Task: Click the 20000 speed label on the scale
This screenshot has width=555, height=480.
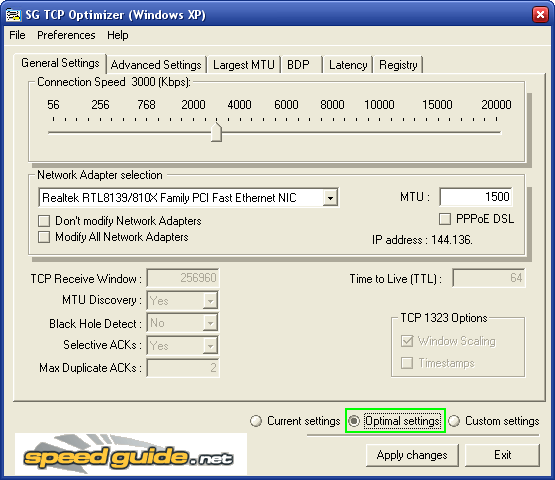Action: tap(496, 105)
